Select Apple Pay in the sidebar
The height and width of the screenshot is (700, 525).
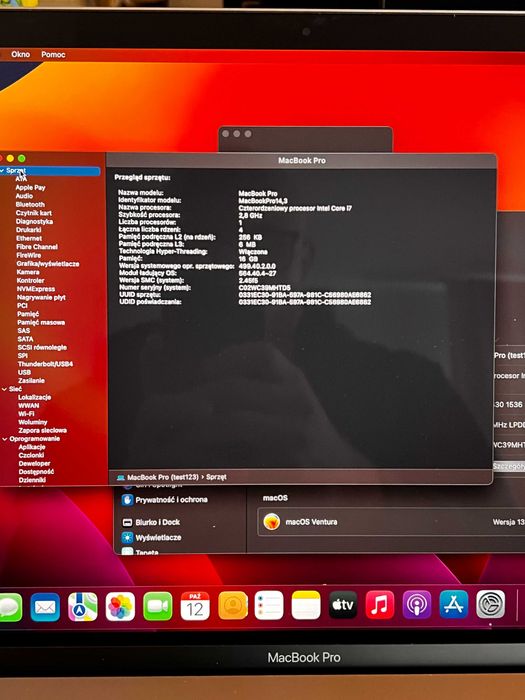tap(30, 188)
